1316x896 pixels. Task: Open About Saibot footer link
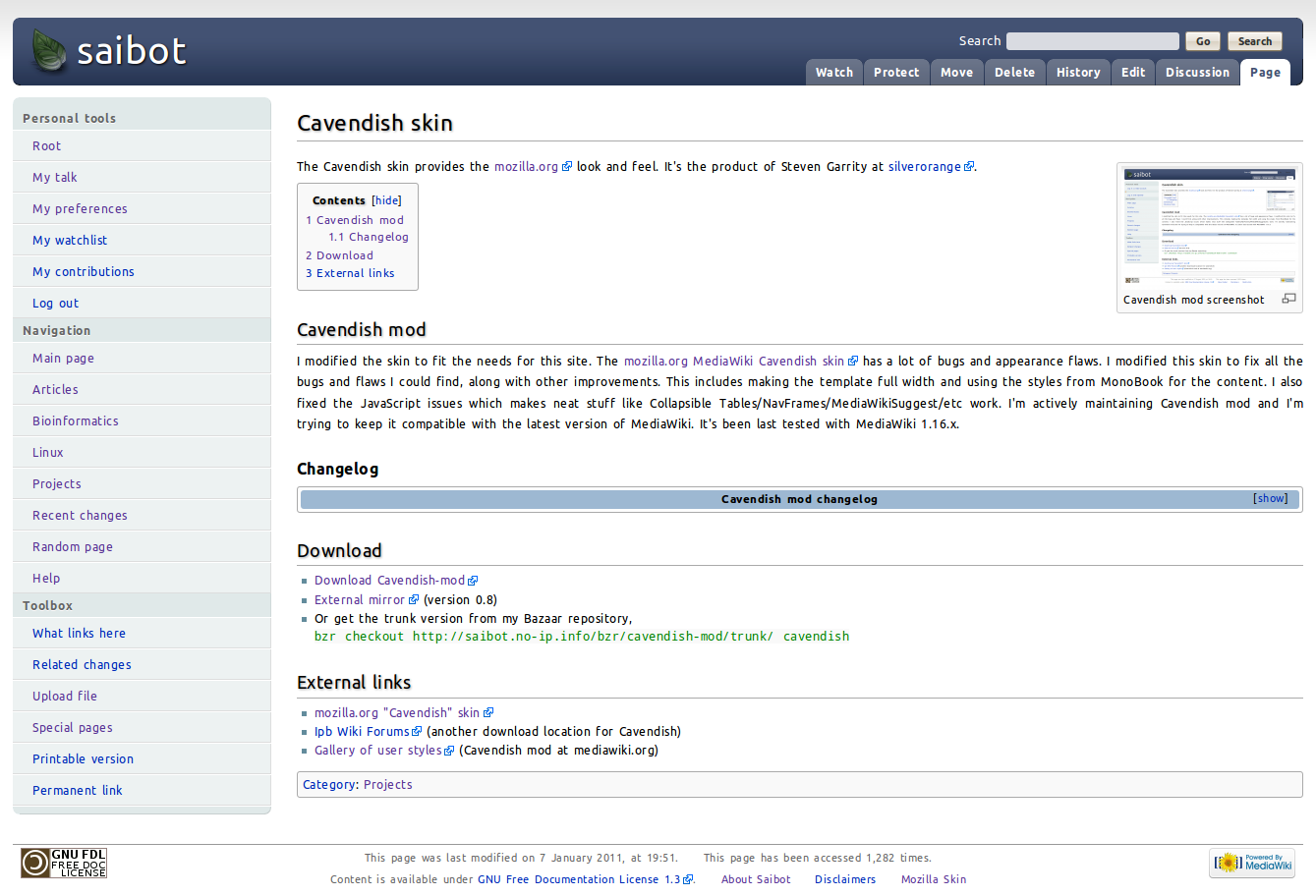click(x=756, y=880)
